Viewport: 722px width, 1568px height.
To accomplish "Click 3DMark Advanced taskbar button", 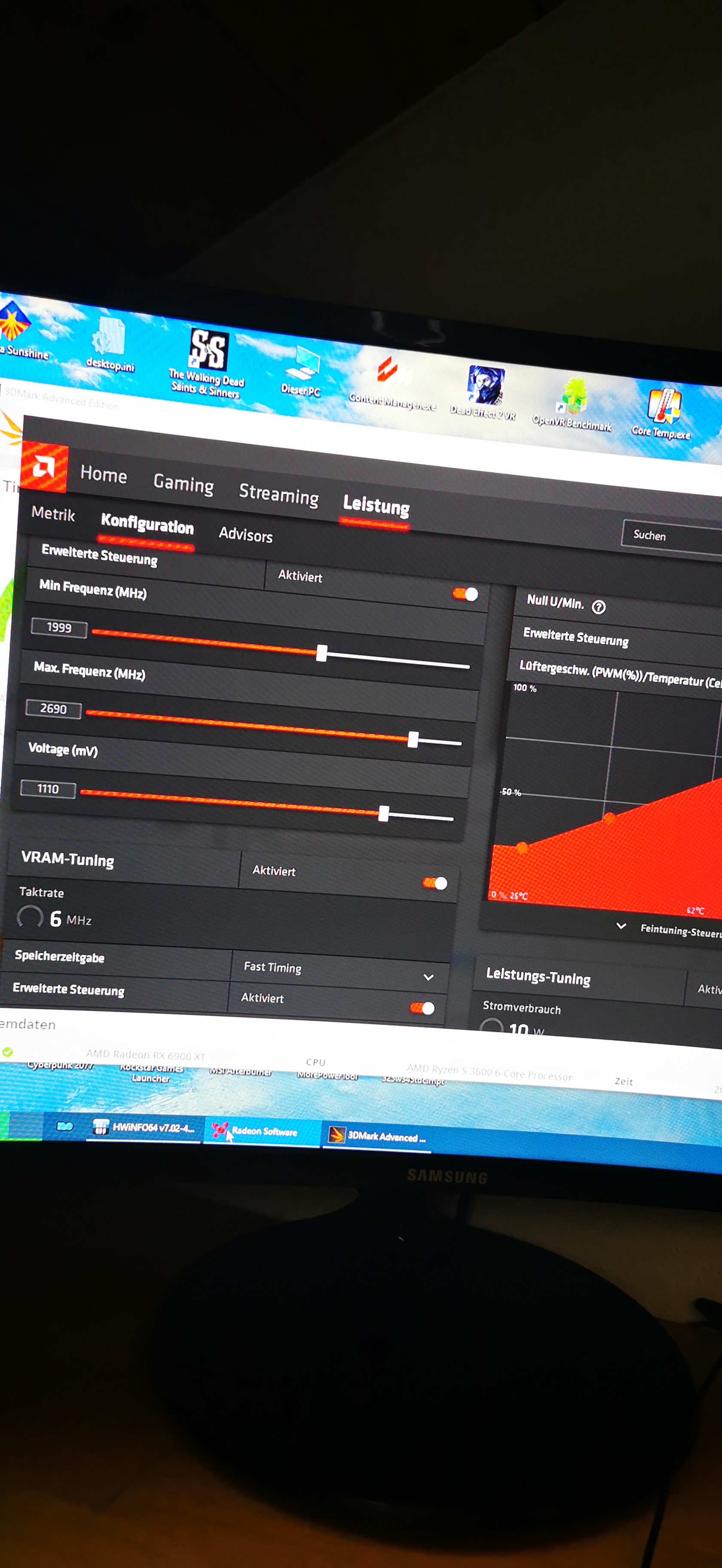I will (x=377, y=1136).
